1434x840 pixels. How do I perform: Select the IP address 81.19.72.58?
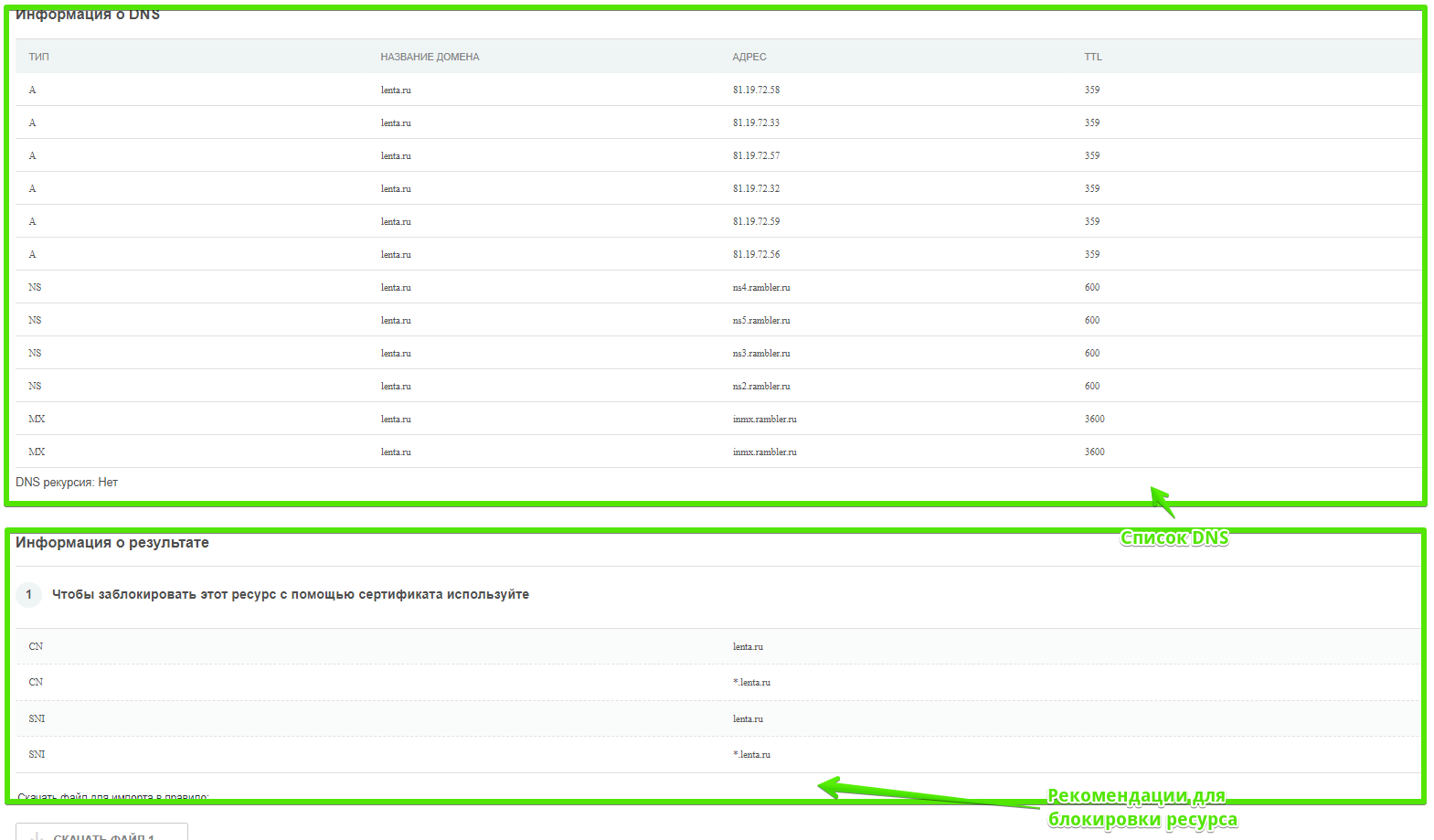[756, 90]
